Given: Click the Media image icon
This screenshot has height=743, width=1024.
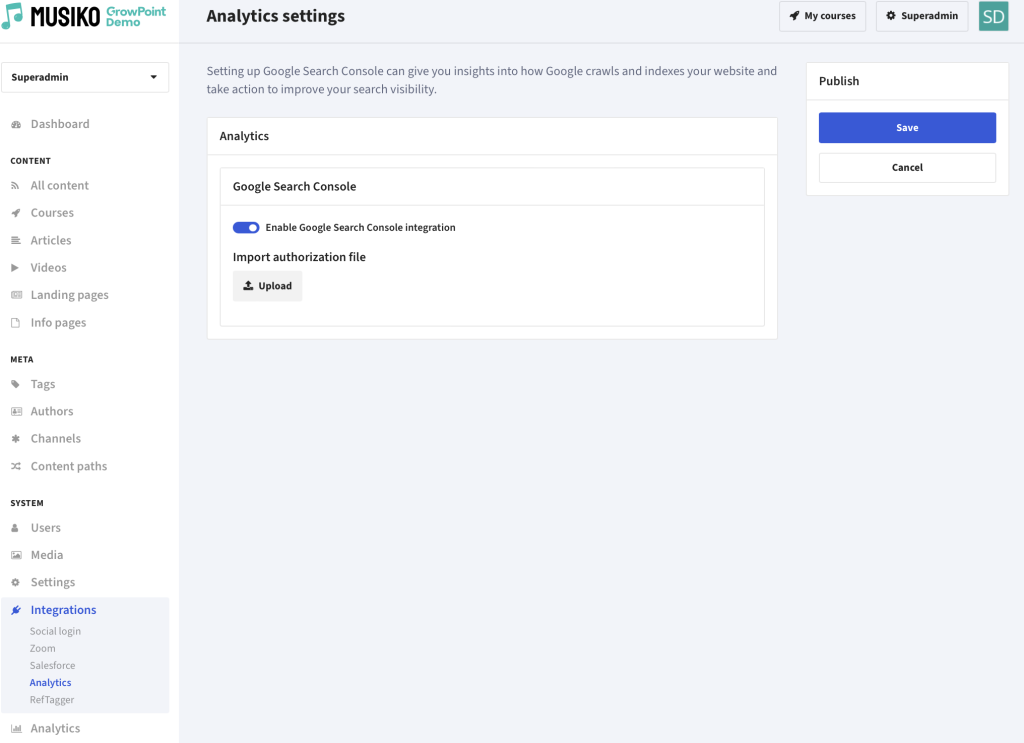Looking at the screenshot, I should point(16,556).
